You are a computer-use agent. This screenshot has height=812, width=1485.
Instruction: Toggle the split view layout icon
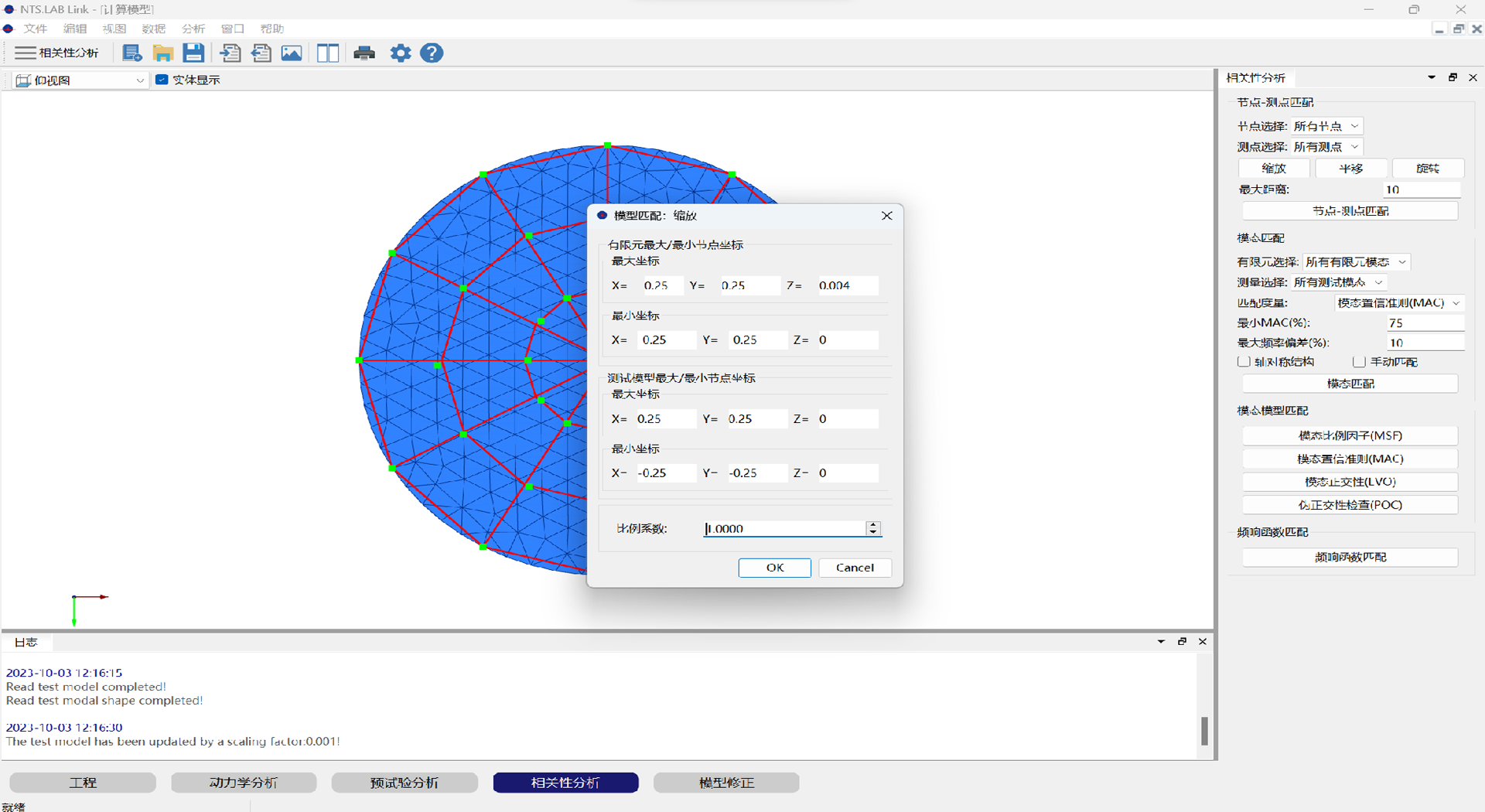(x=328, y=53)
